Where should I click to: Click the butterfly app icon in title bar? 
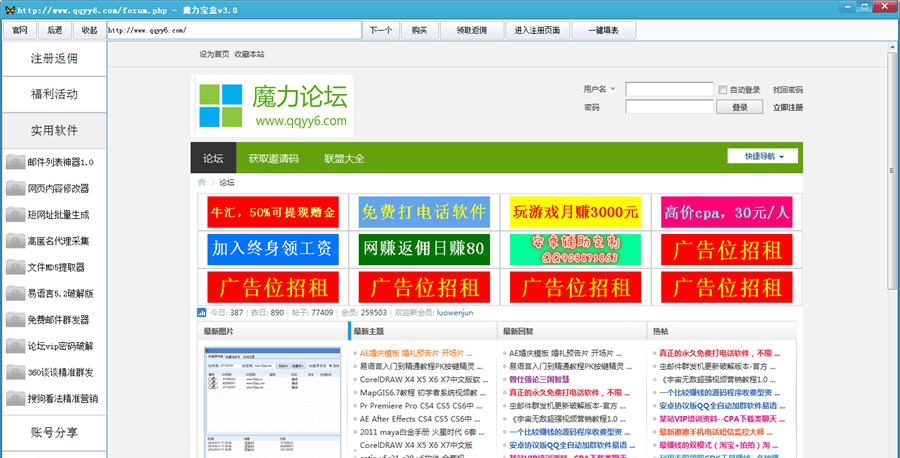click(x=9, y=10)
